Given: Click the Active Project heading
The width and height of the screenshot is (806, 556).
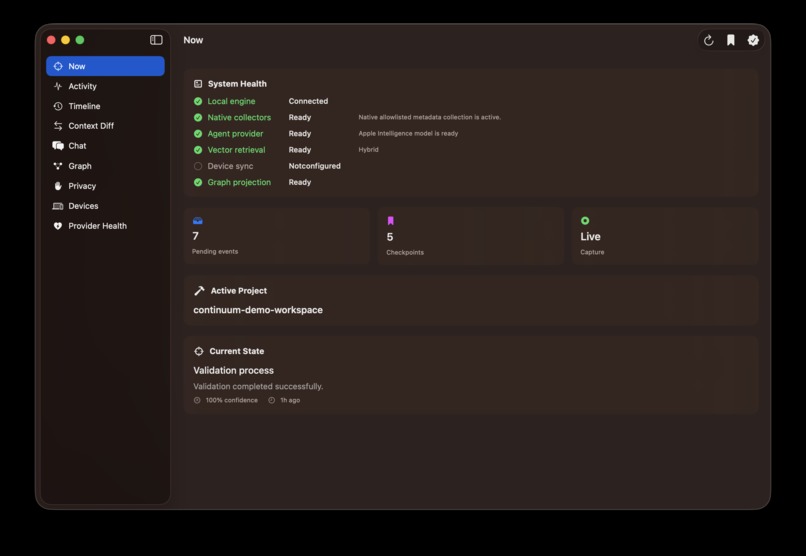Looking at the screenshot, I should 239,291.
